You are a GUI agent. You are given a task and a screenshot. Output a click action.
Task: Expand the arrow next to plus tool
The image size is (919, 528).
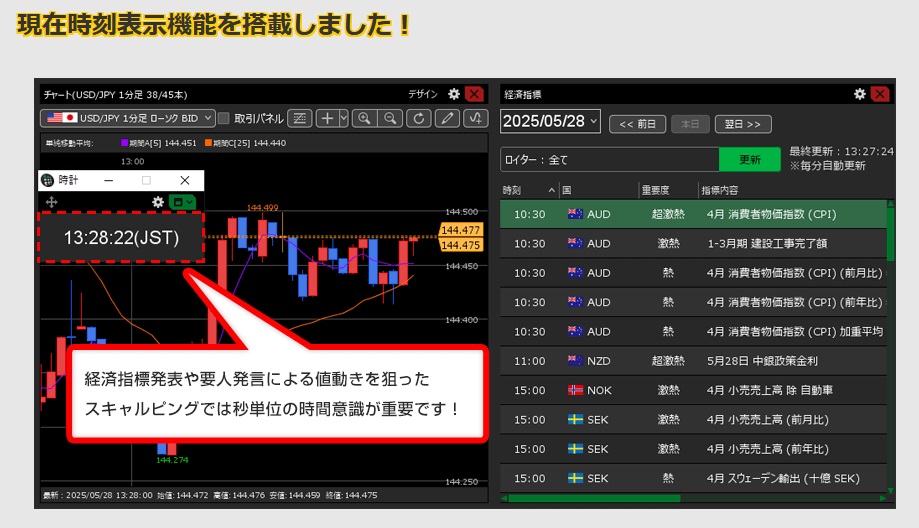tap(344, 118)
